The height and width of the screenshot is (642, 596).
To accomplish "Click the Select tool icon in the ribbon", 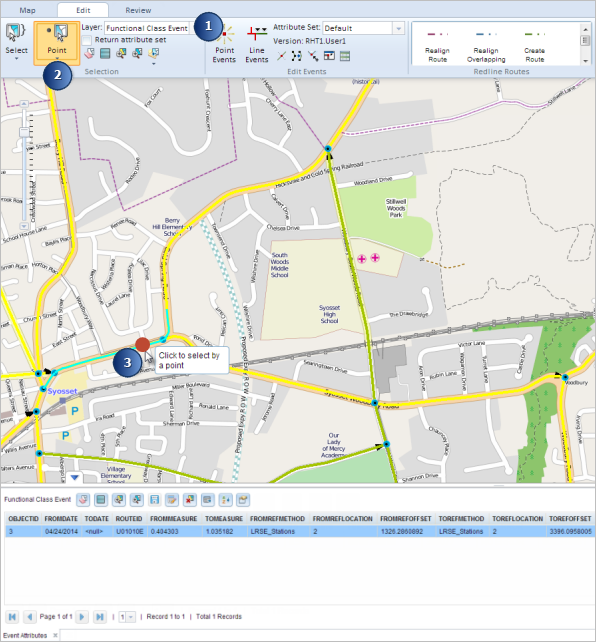I will (15, 34).
